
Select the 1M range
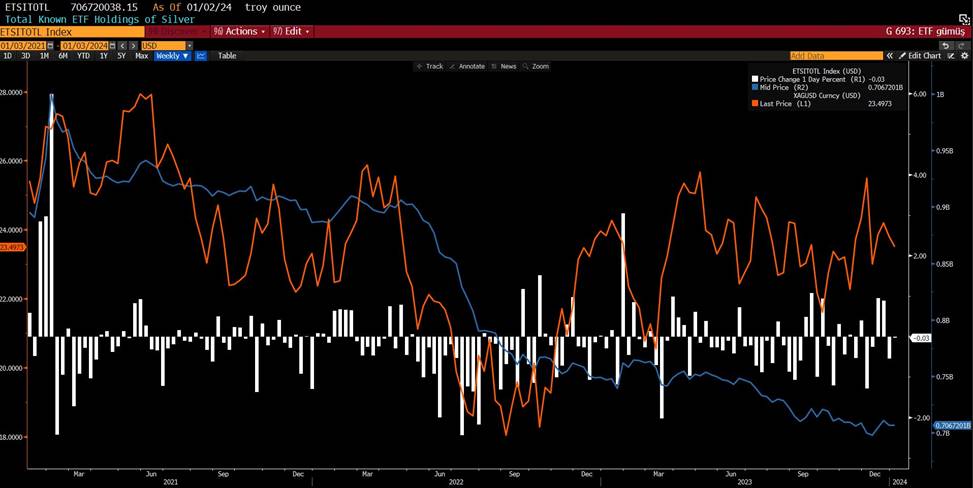click(44, 56)
